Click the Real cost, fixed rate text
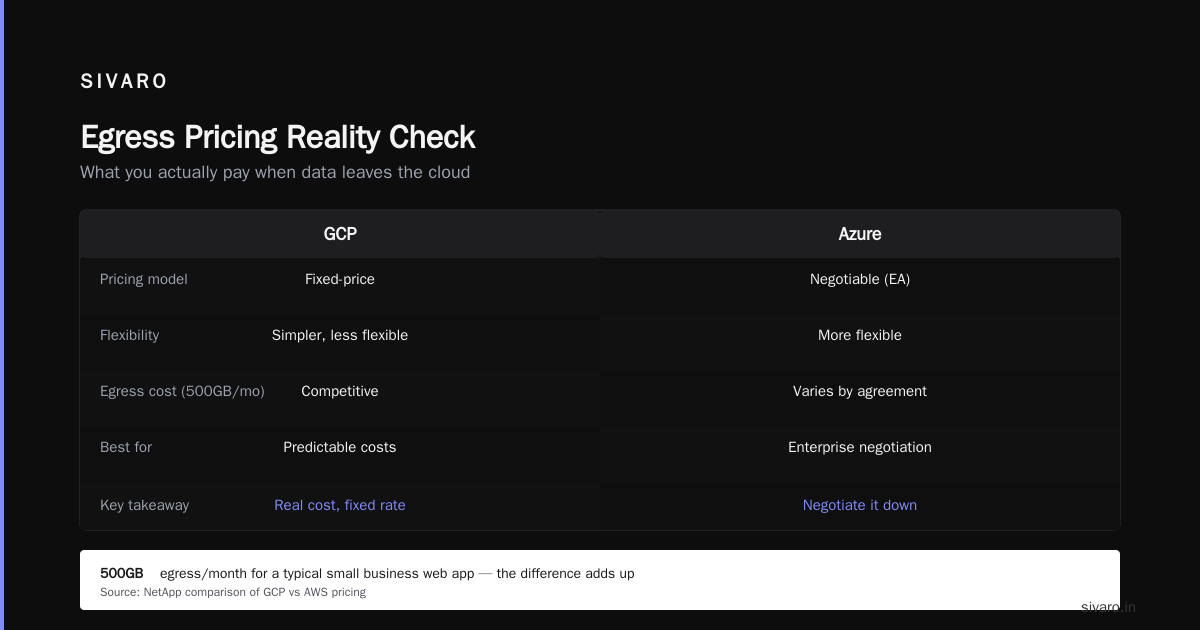 click(340, 505)
